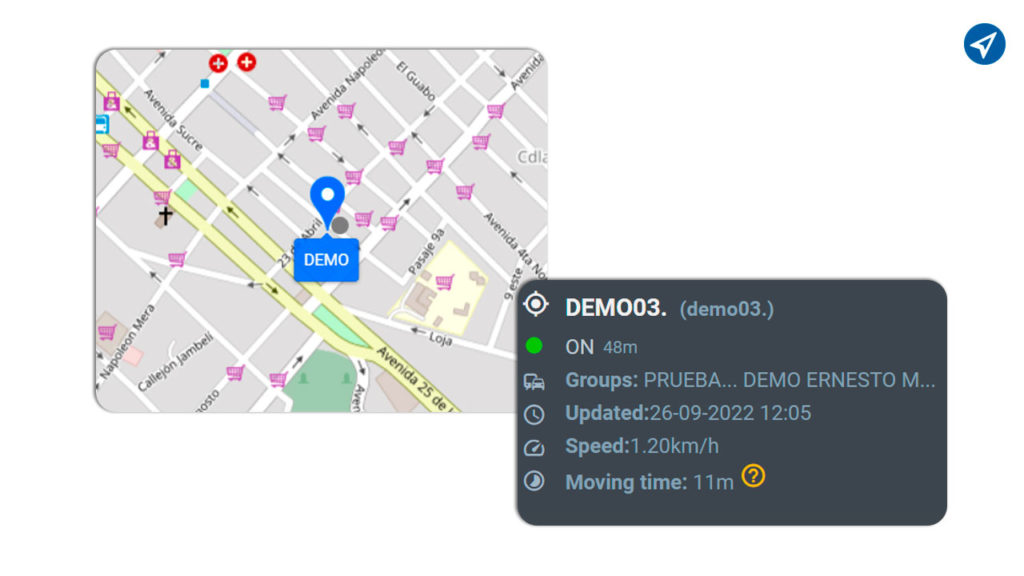Click the Napoleon Mera street label
Screen dimensions: 1024x576
click(127, 342)
